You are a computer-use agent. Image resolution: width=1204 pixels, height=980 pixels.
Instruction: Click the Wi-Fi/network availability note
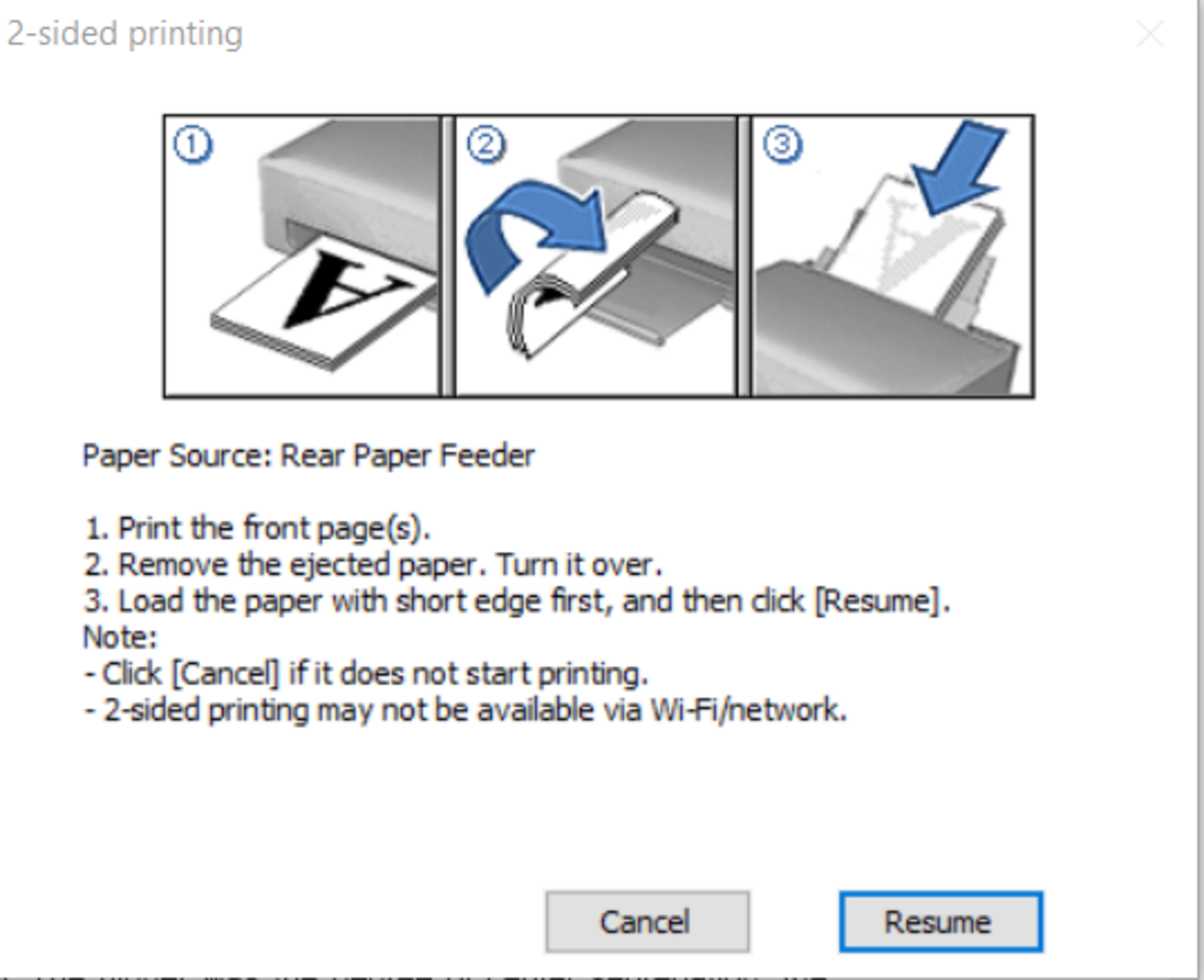click(x=465, y=709)
